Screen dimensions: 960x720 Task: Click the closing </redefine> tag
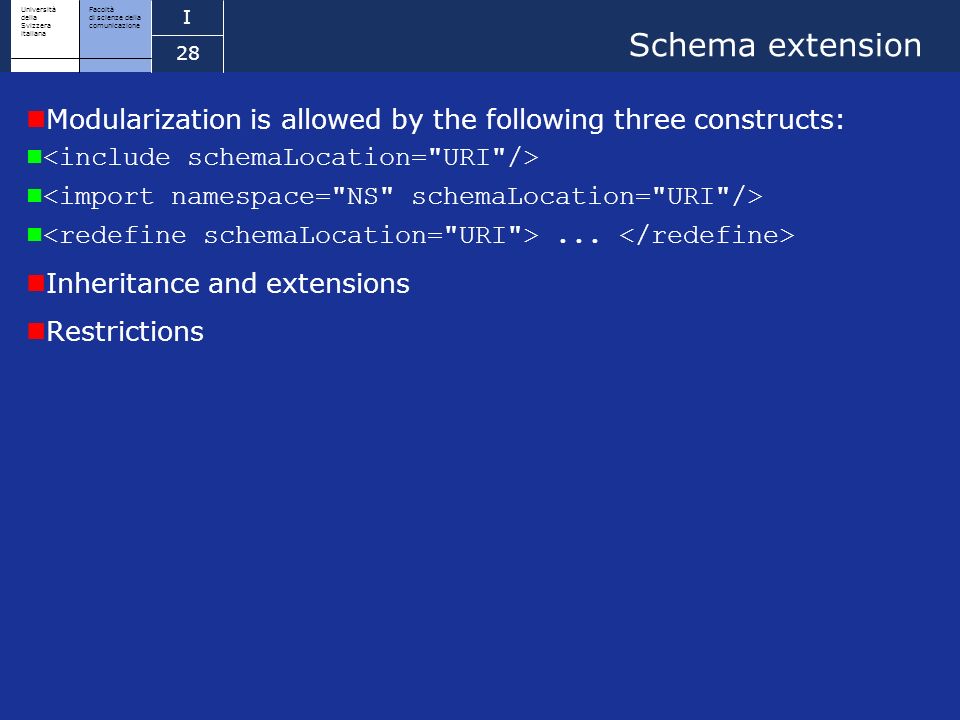(x=707, y=236)
